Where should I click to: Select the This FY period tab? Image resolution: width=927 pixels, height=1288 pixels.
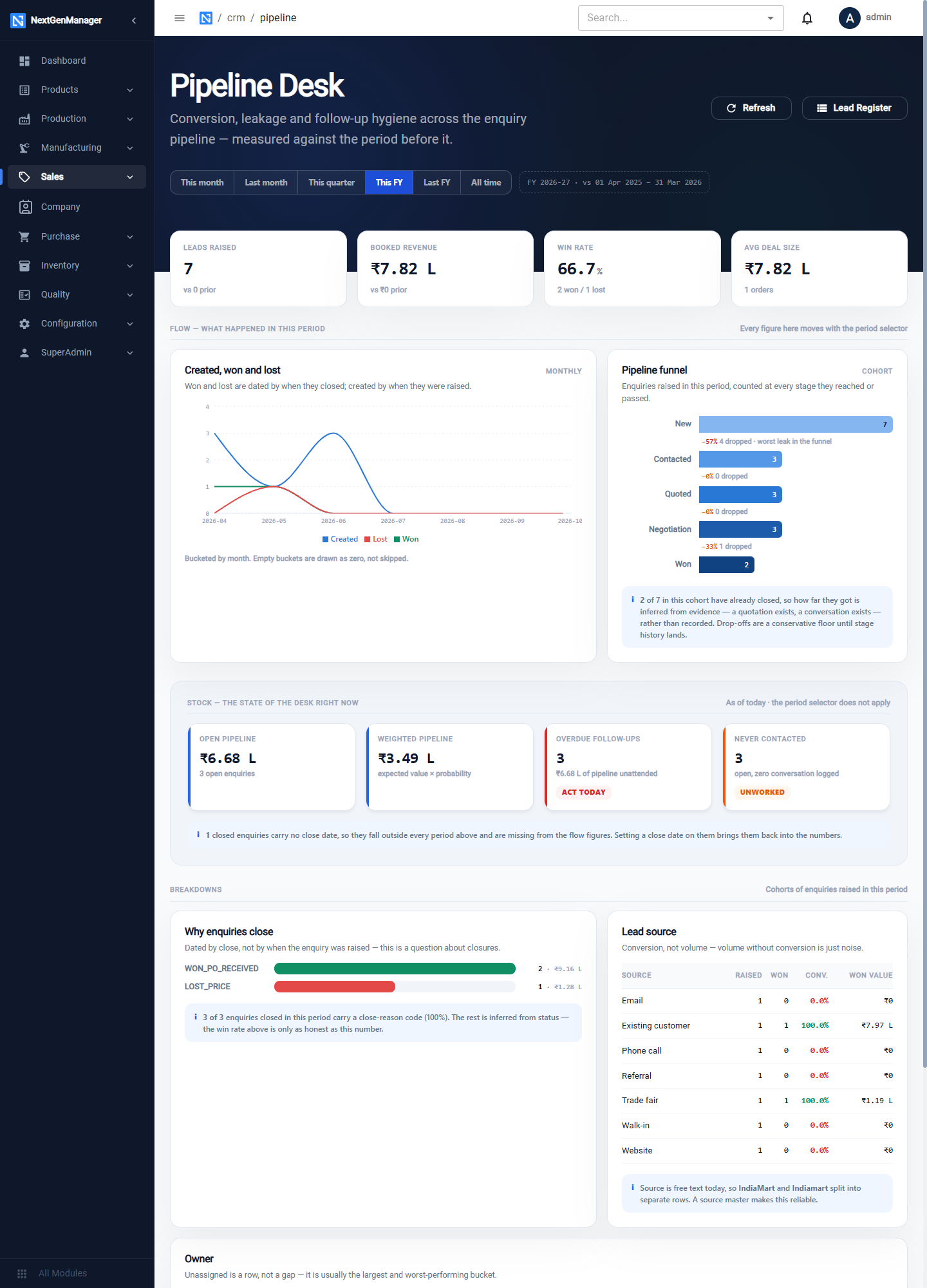tap(389, 182)
